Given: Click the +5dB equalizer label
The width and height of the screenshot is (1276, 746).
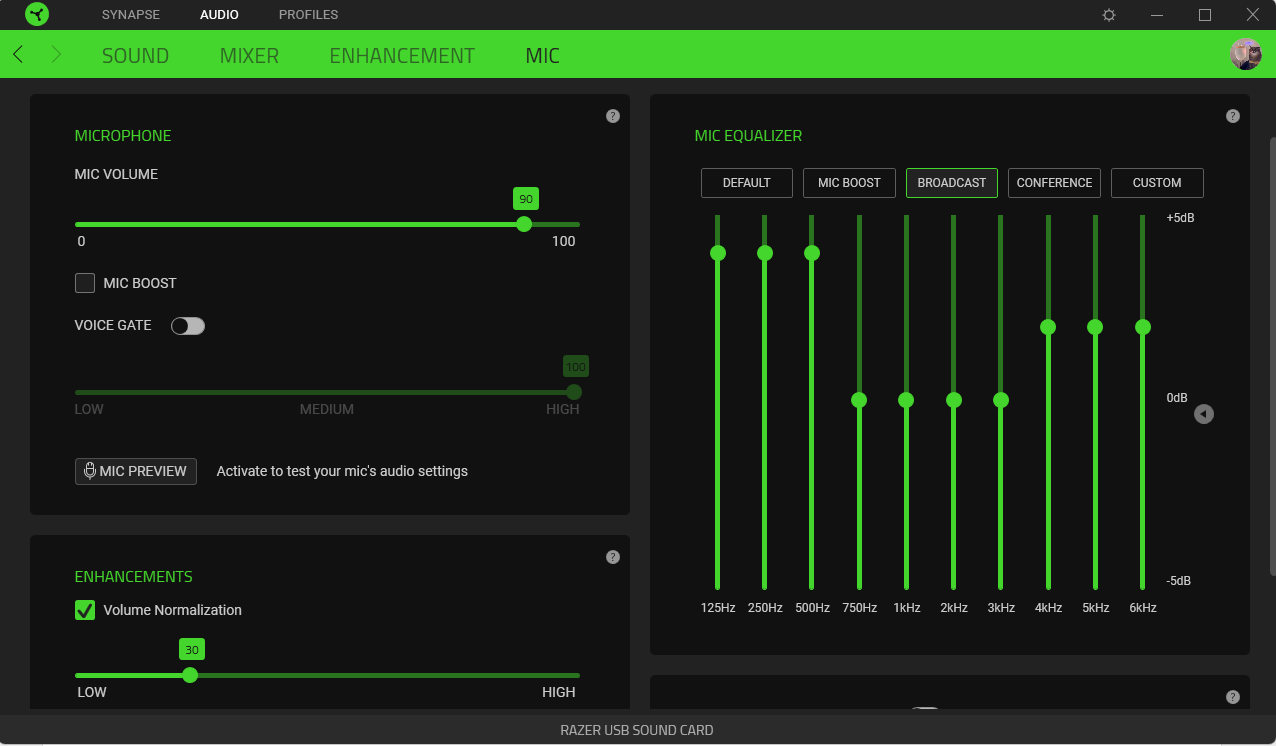Looking at the screenshot, I should pyautogui.click(x=1180, y=218).
